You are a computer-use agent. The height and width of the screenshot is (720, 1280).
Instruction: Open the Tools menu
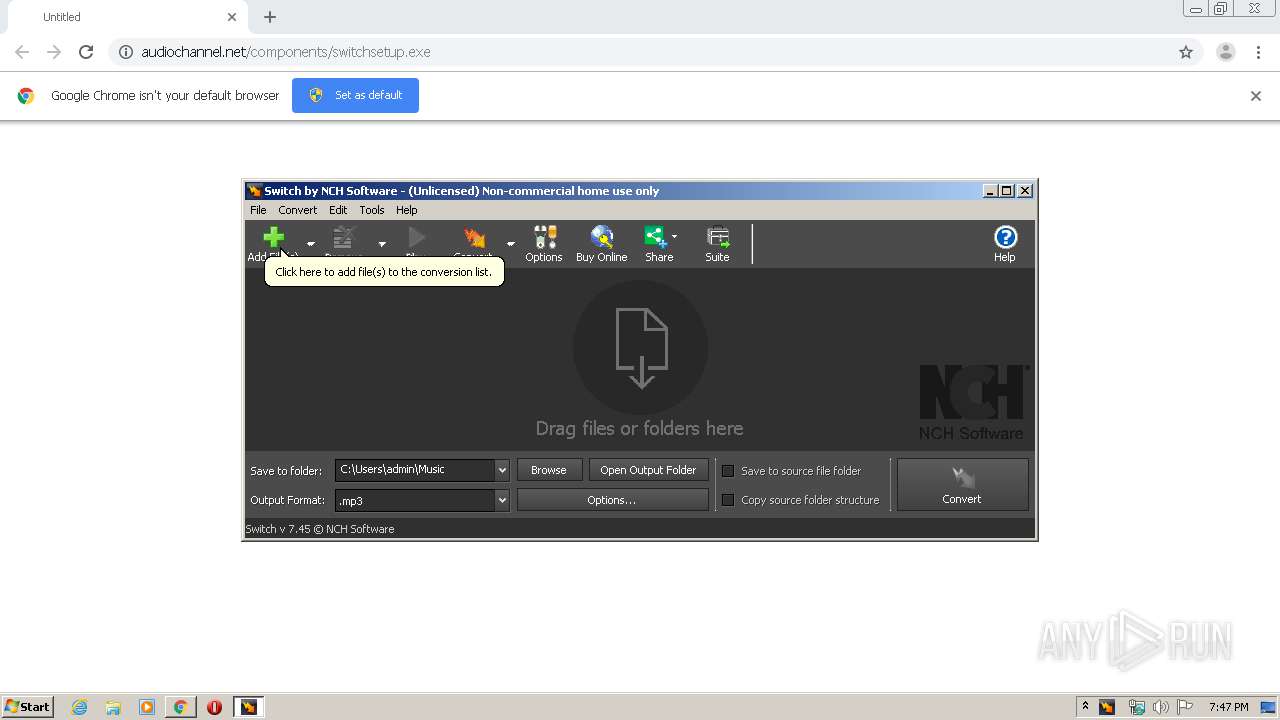[372, 210]
